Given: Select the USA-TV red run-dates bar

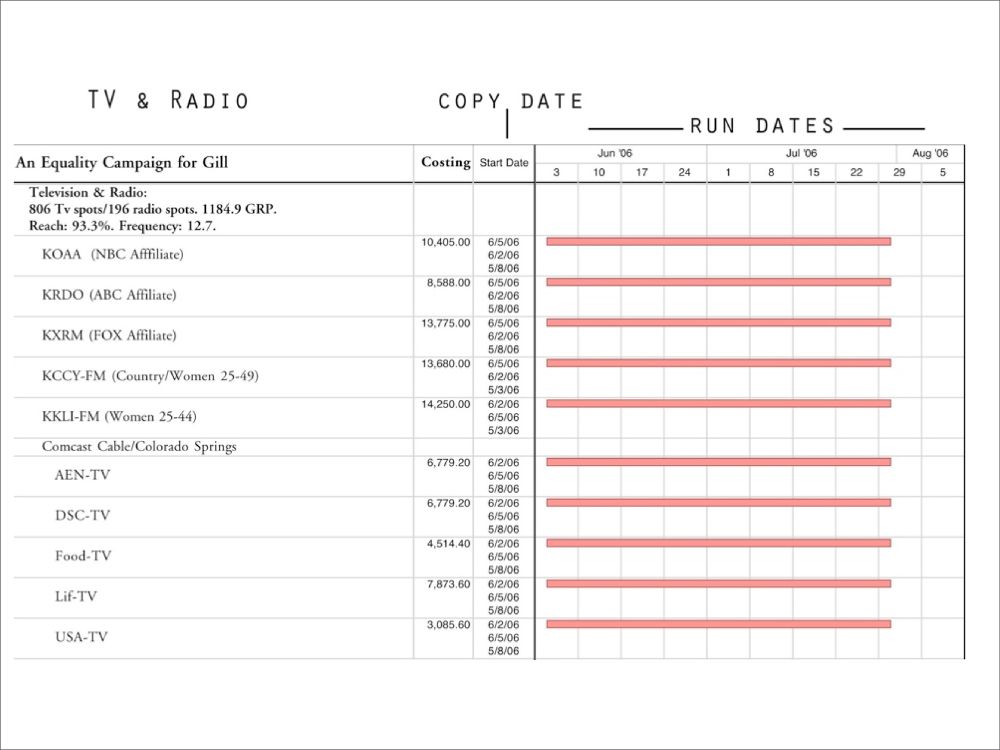Looking at the screenshot, I should (719, 624).
